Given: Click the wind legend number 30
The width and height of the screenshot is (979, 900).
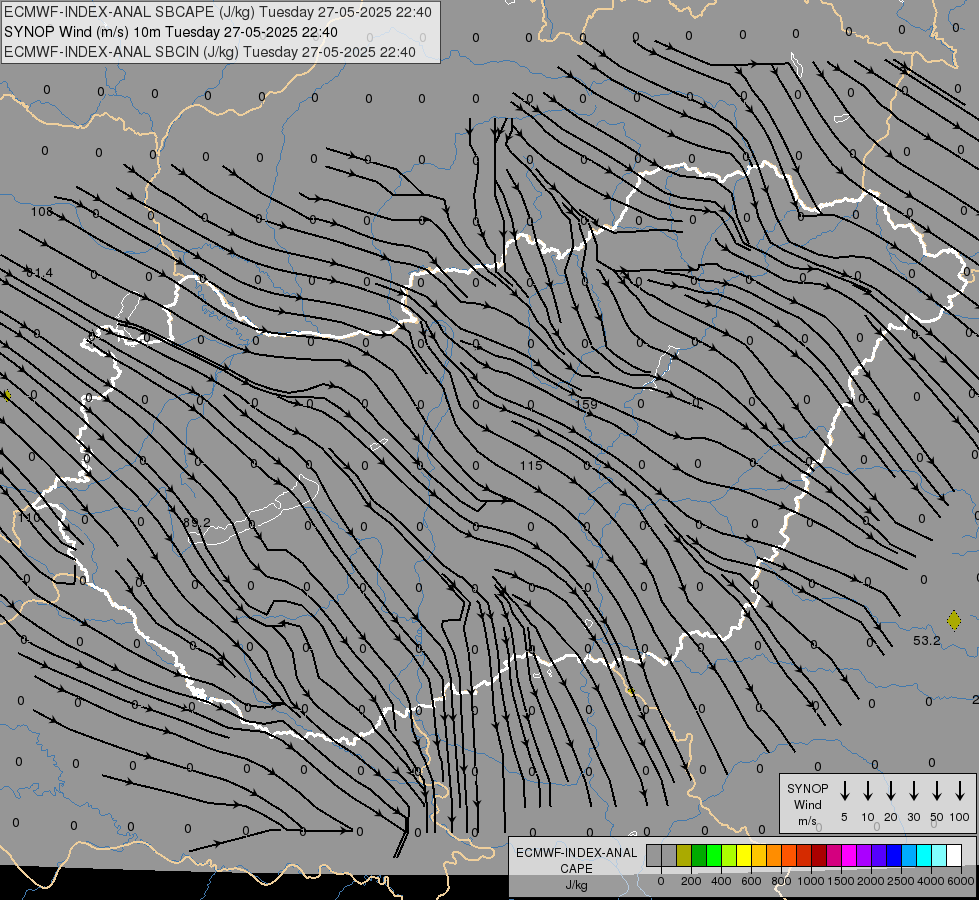Looking at the screenshot, I should tap(913, 817).
